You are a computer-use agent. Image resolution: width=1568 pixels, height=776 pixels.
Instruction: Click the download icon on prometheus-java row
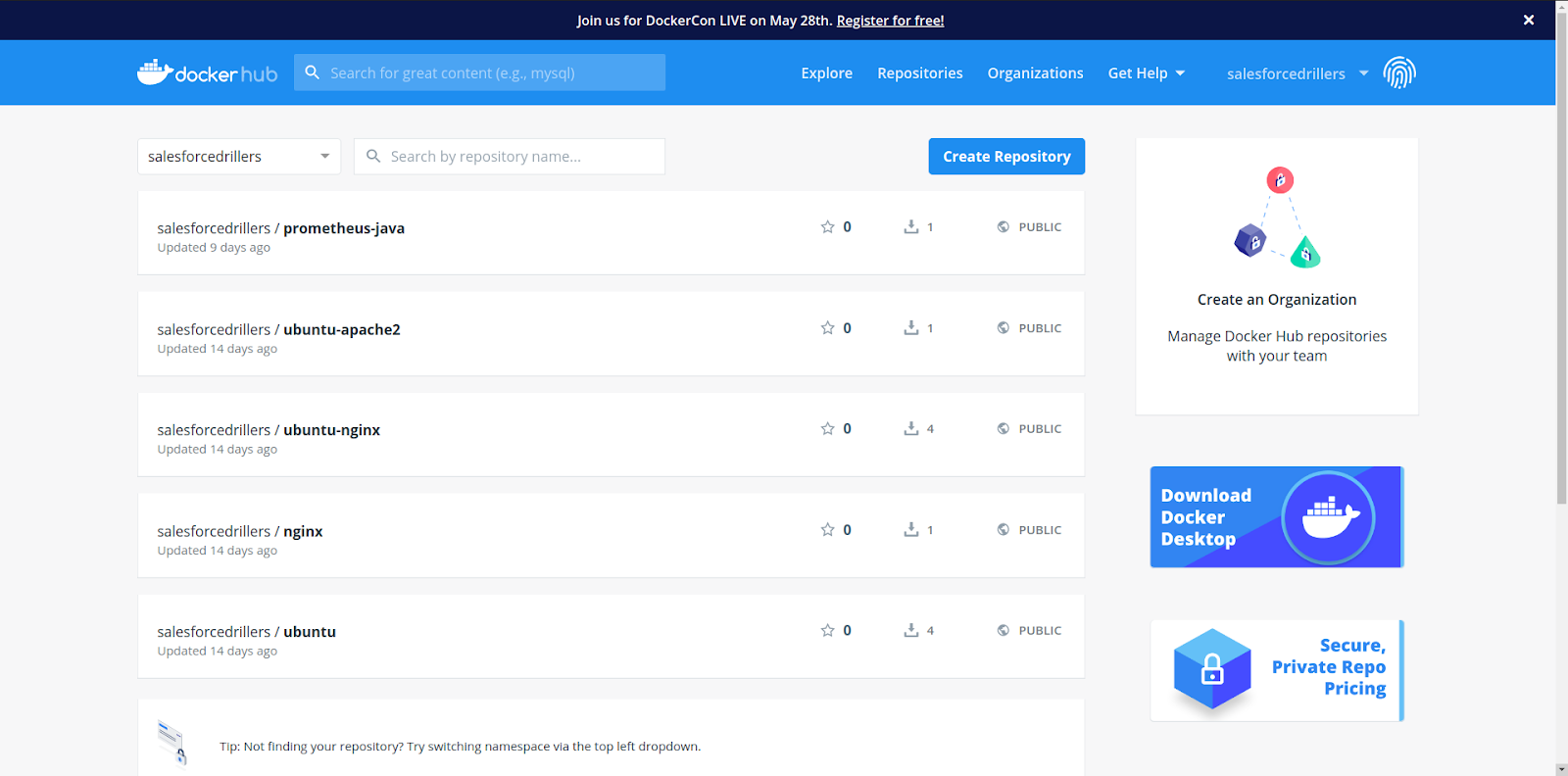pos(911,226)
